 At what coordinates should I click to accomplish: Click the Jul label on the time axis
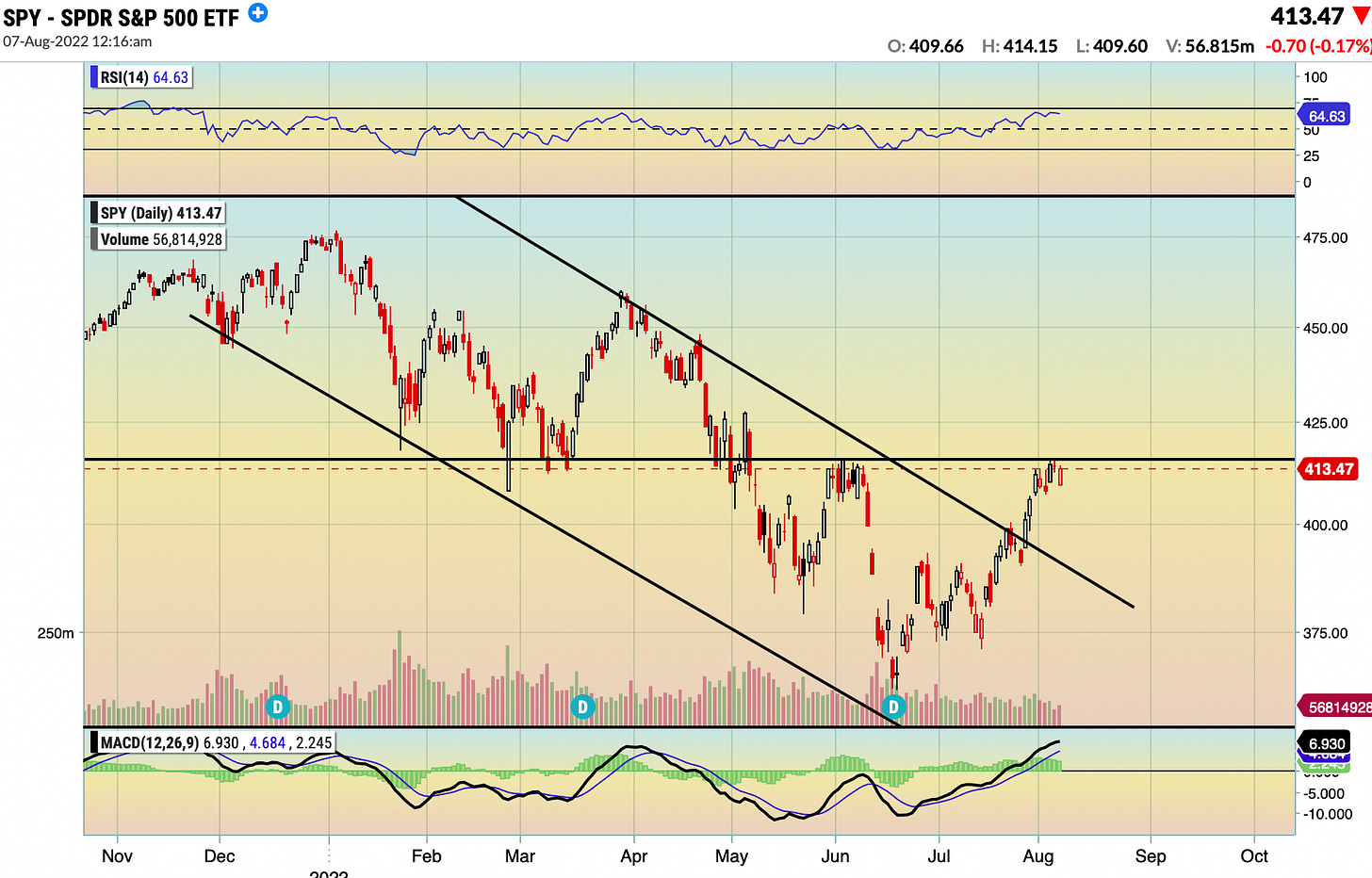click(939, 856)
